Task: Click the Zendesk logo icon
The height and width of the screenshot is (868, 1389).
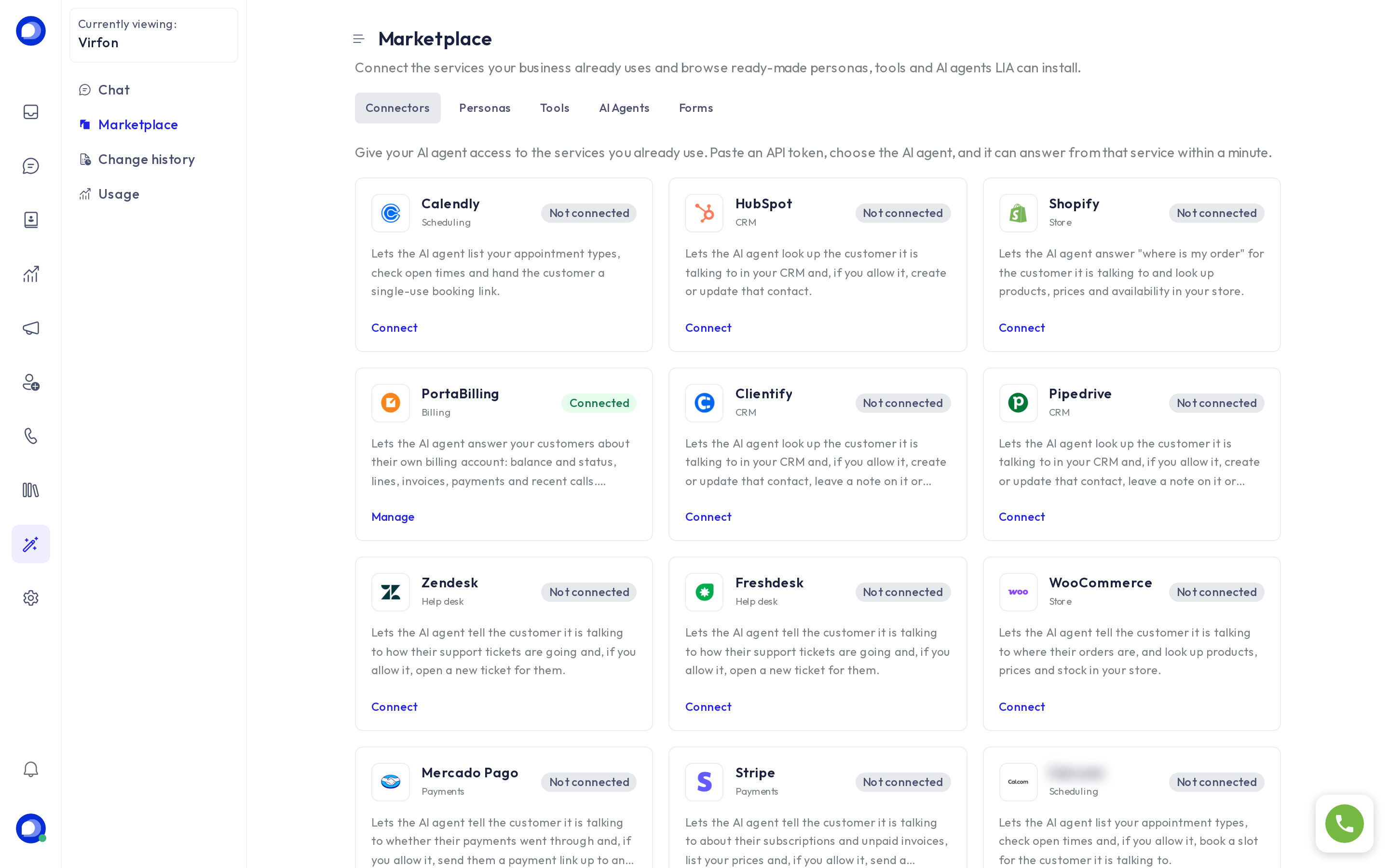Action: pyautogui.click(x=390, y=592)
